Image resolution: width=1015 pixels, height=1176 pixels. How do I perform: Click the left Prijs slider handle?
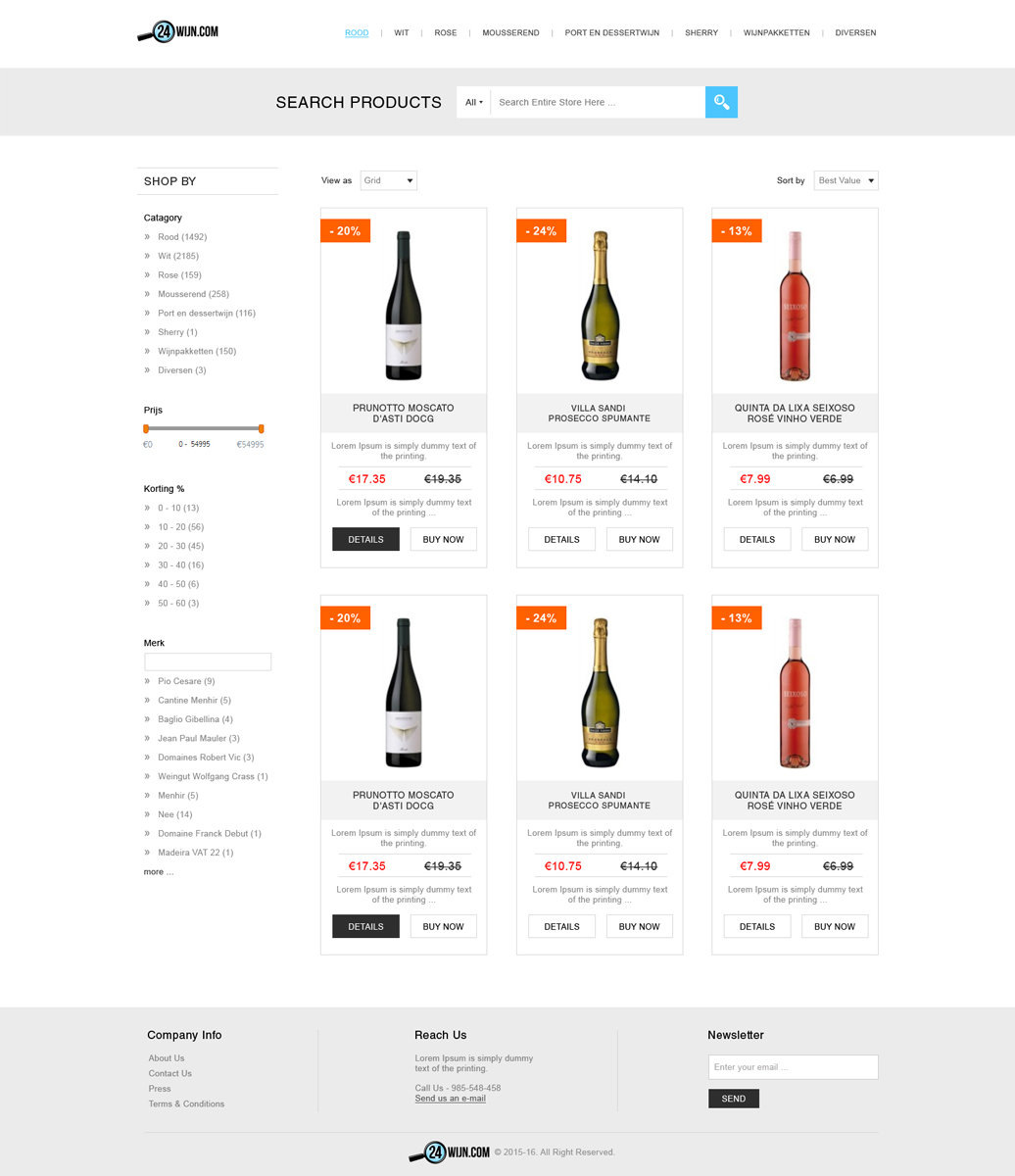coord(146,428)
